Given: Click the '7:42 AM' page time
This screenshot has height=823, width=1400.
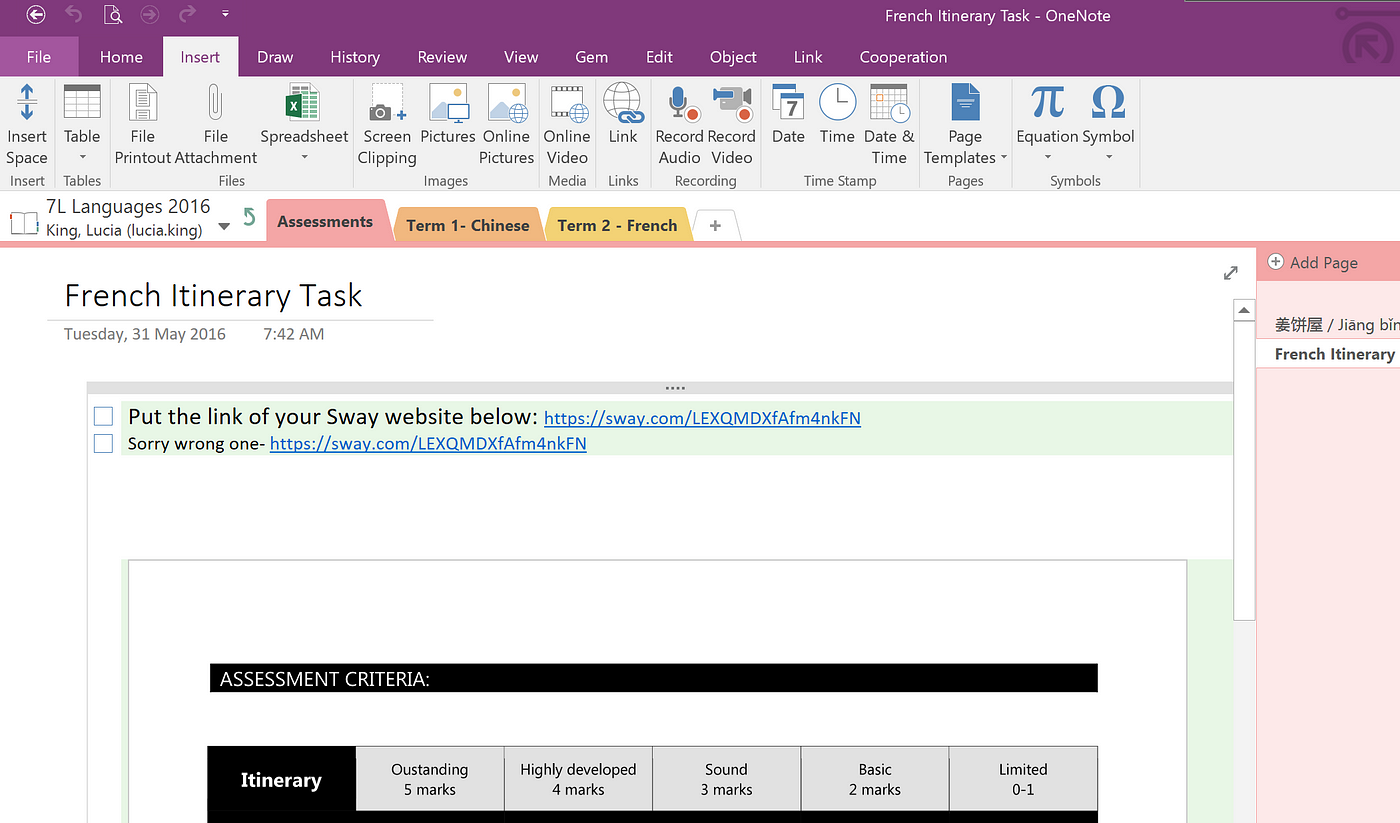Looking at the screenshot, I should pos(294,334).
